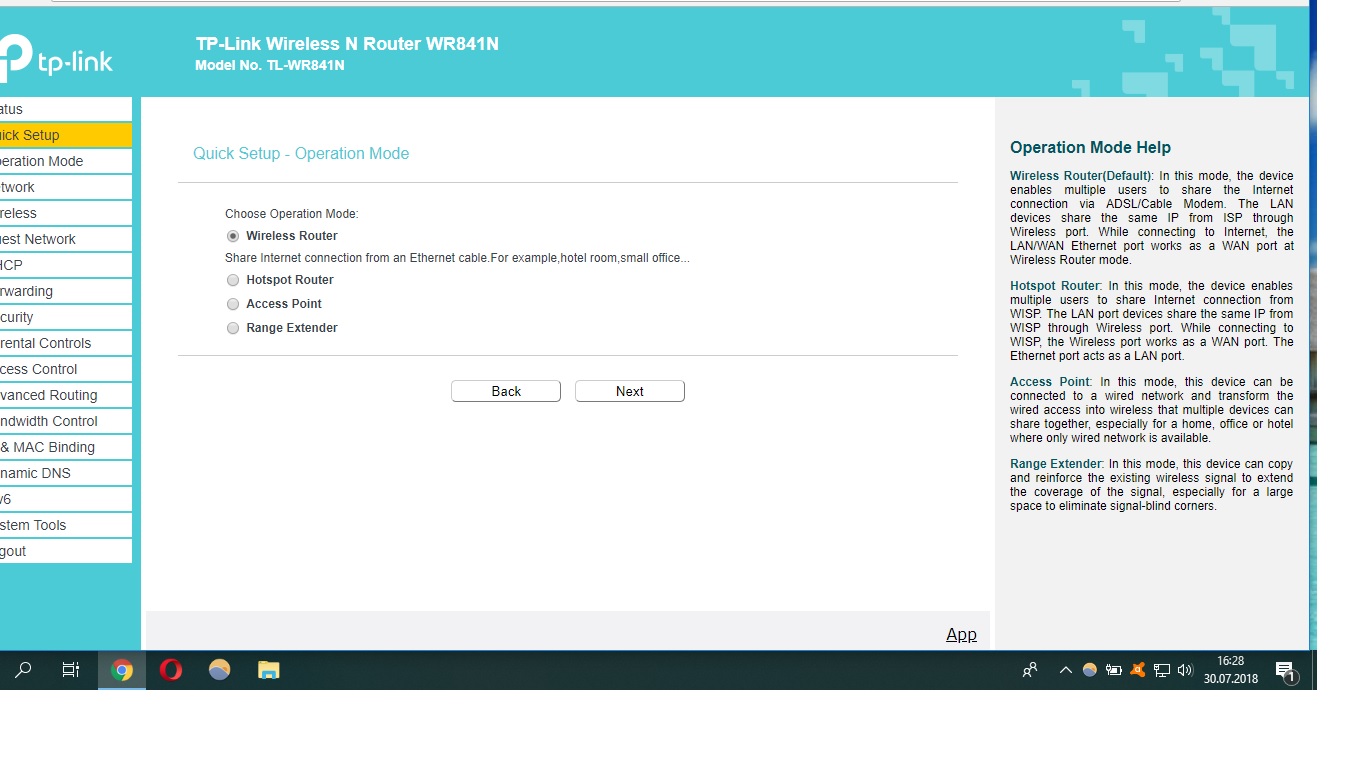The width and height of the screenshot is (1366, 768).
Task: Open Windows search from the taskbar
Action: [23, 670]
